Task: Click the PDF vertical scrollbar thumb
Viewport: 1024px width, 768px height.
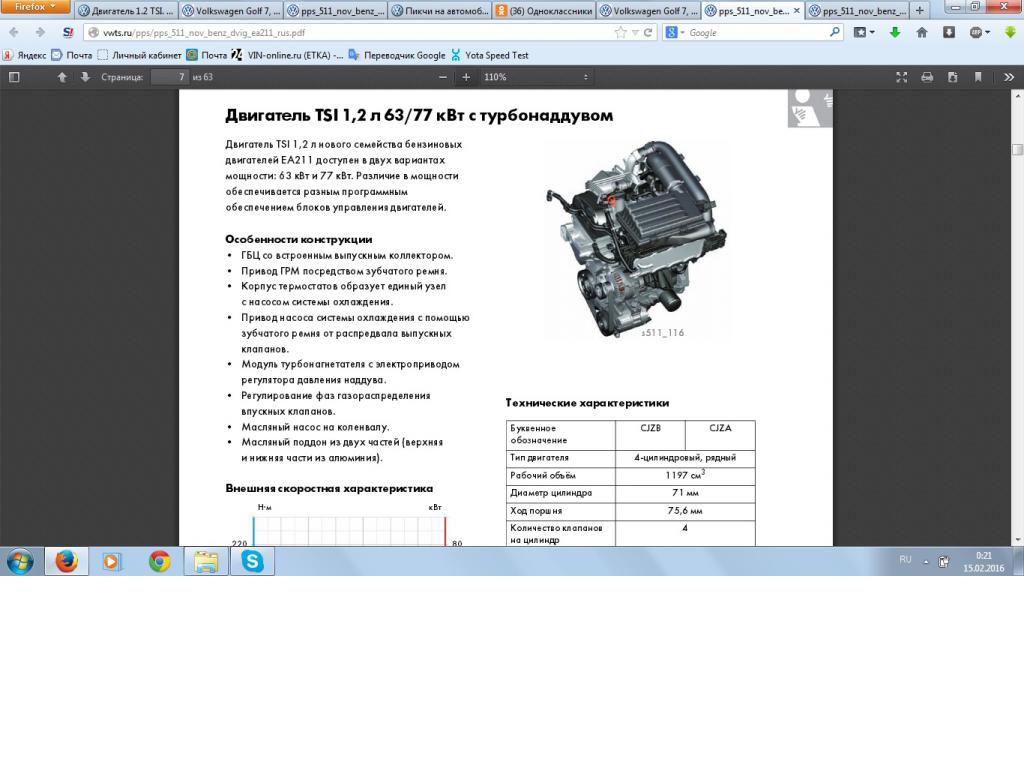Action: pyautogui.click(x=1017, y=149)
